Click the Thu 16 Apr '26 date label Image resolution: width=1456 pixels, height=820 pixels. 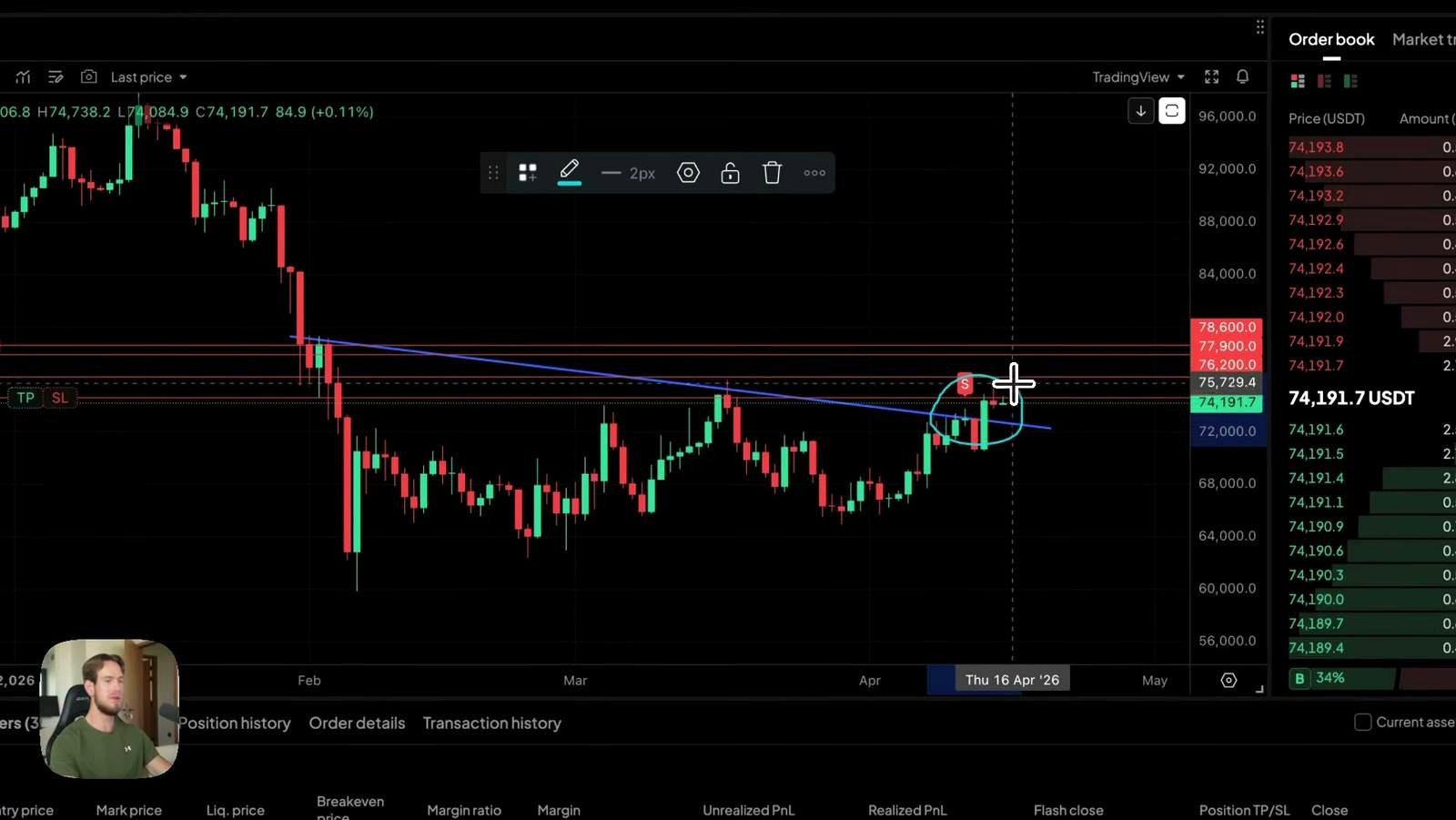pyautogui.click(x=1012, y=680)
